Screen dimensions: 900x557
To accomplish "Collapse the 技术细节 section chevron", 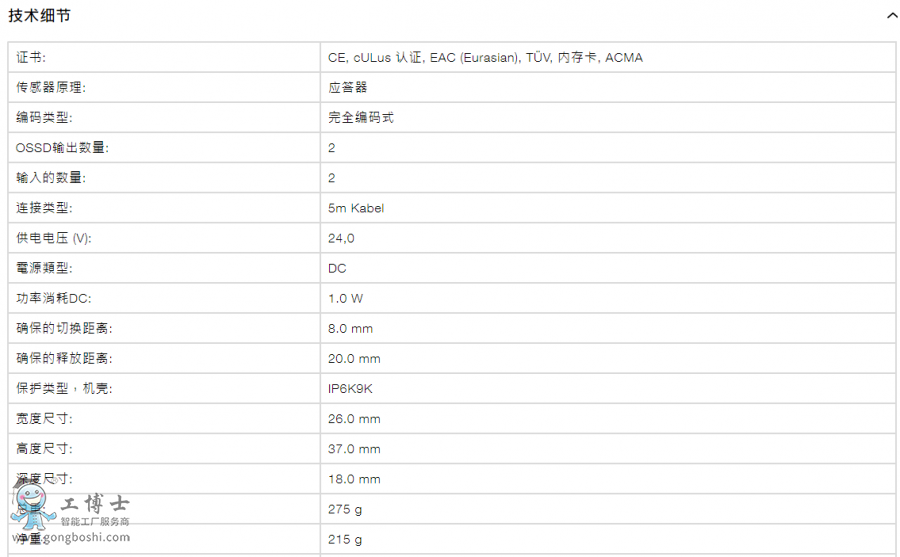I will [892, 16].
